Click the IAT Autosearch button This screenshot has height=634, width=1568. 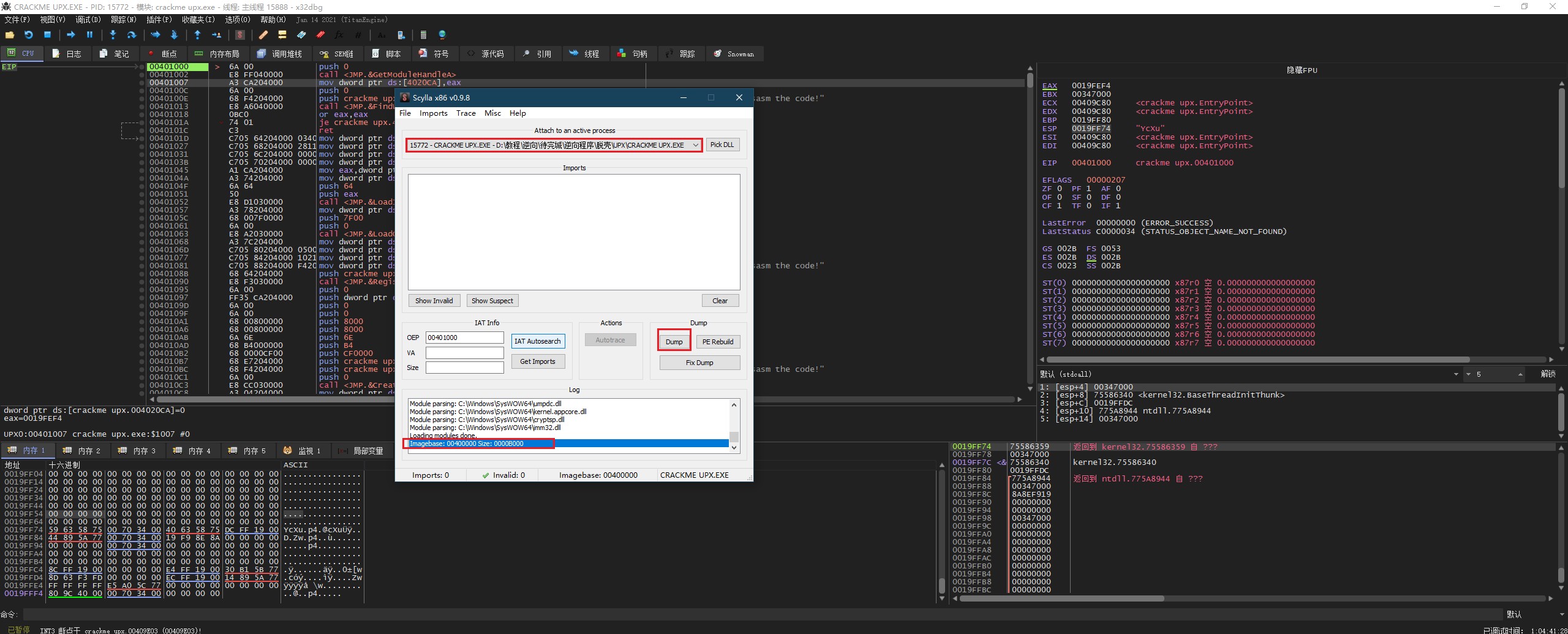point(537,341)
